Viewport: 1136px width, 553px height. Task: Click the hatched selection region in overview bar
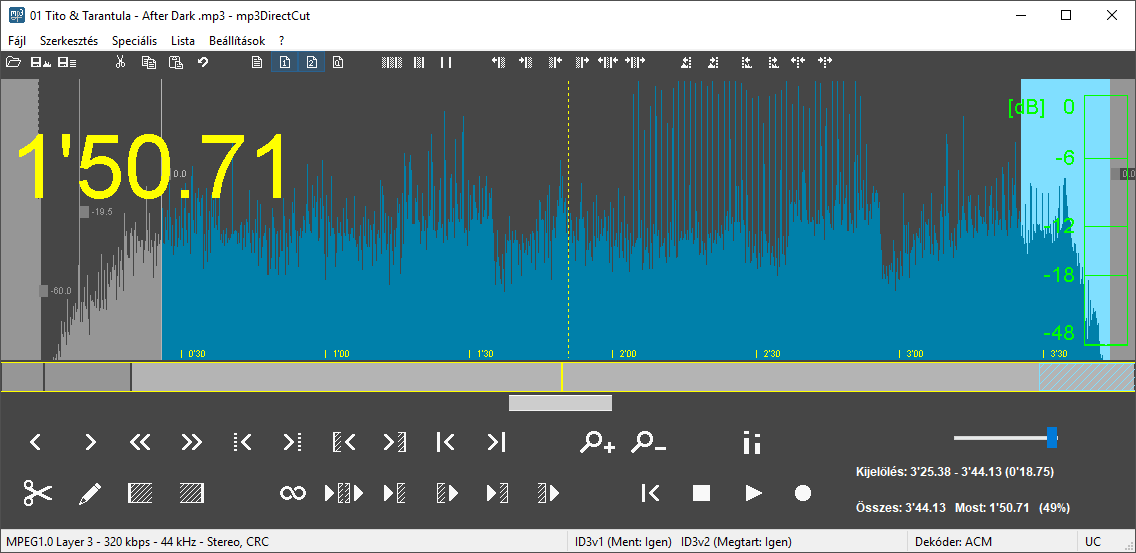[x=1087, y=377]
